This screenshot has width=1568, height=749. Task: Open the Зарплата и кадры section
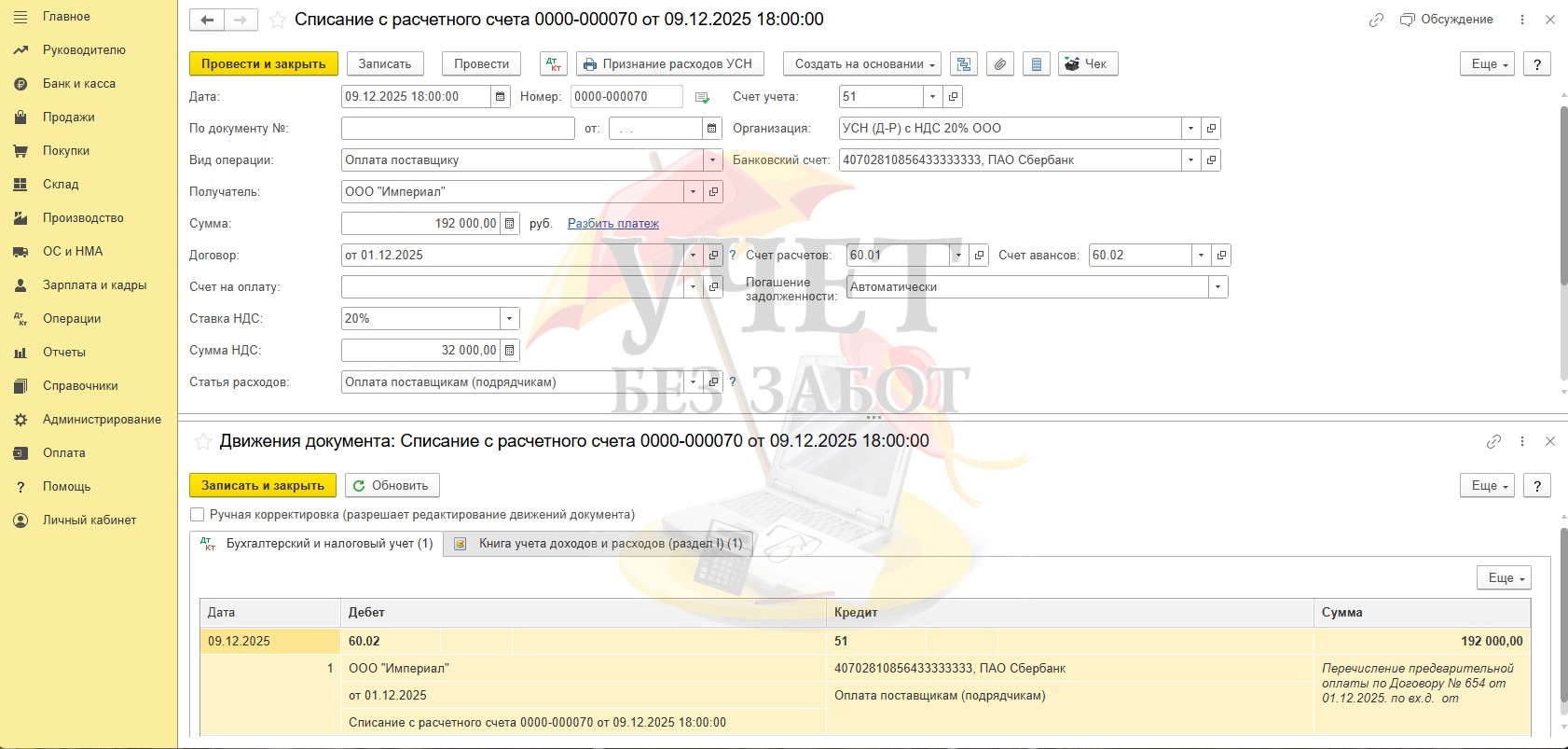pyautogui.click(x=94, y=284)
